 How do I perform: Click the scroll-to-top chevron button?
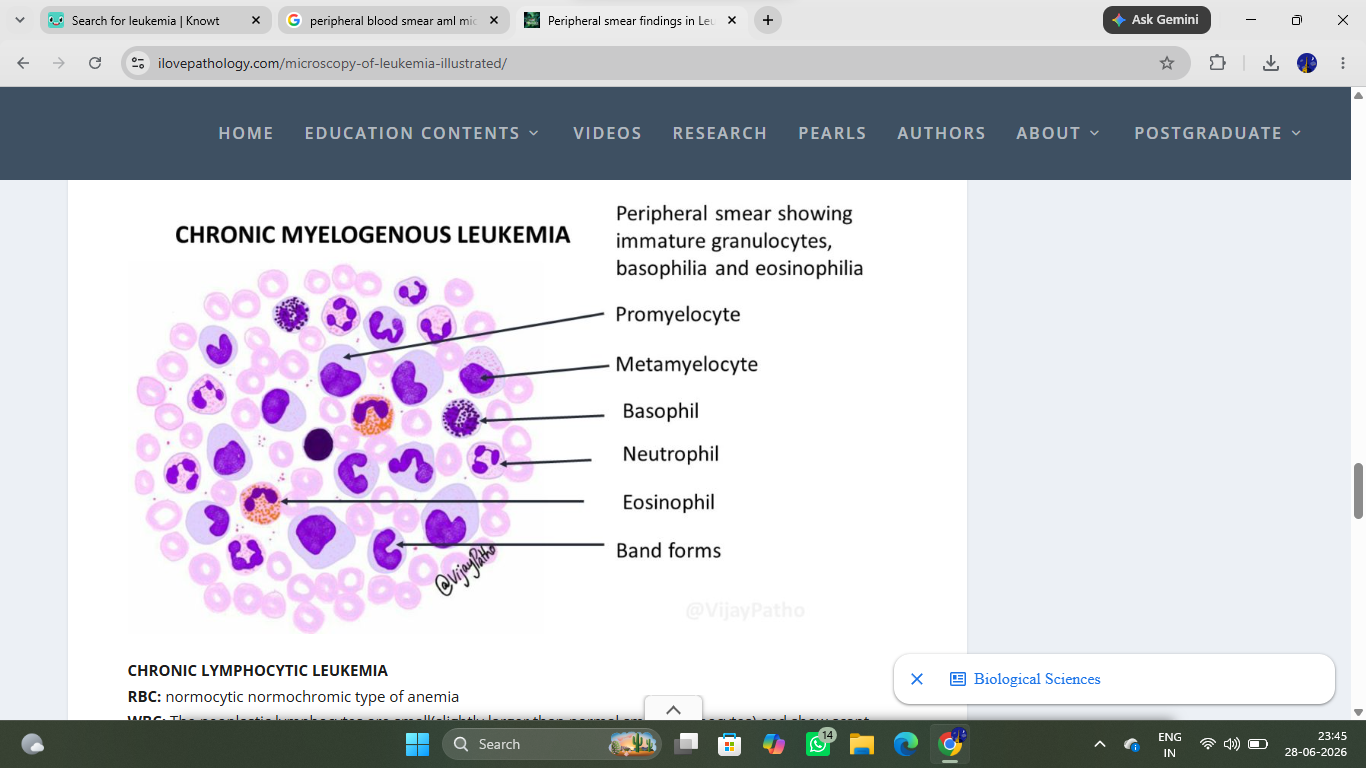point(673,709)
